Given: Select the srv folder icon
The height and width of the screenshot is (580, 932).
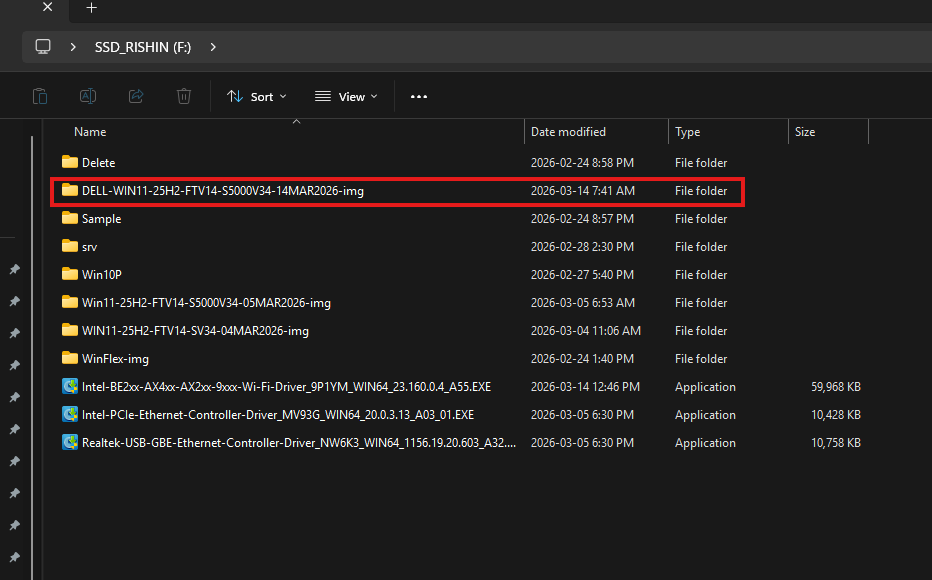Looking at the screenshot, I should [70, 245].
